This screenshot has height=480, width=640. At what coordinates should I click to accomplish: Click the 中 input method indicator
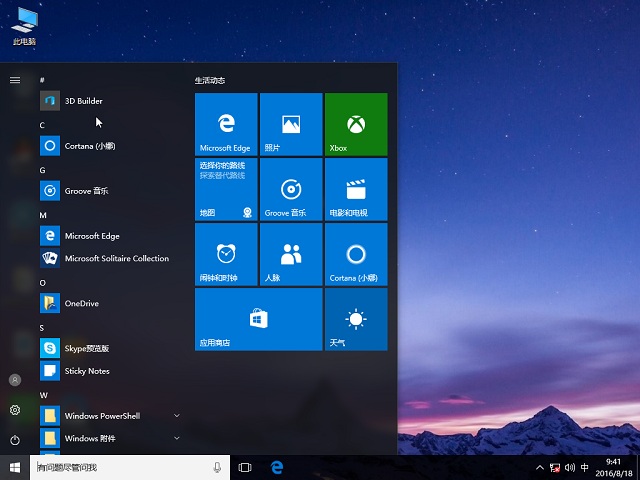coord(585,467)
